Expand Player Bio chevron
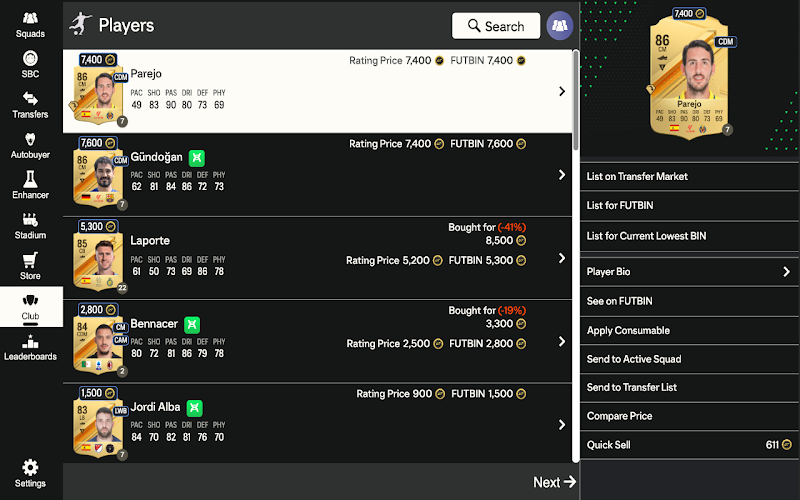800x500 pixels. coord(786,272)
